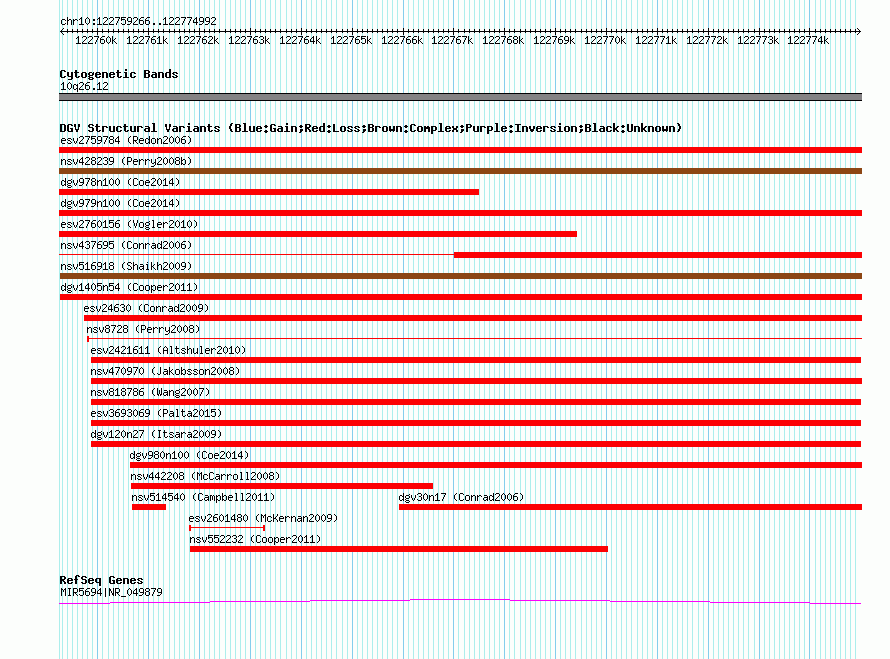Select the thick red bar below nsv437695 (Conrad2006)

click(x=658, y=255)
